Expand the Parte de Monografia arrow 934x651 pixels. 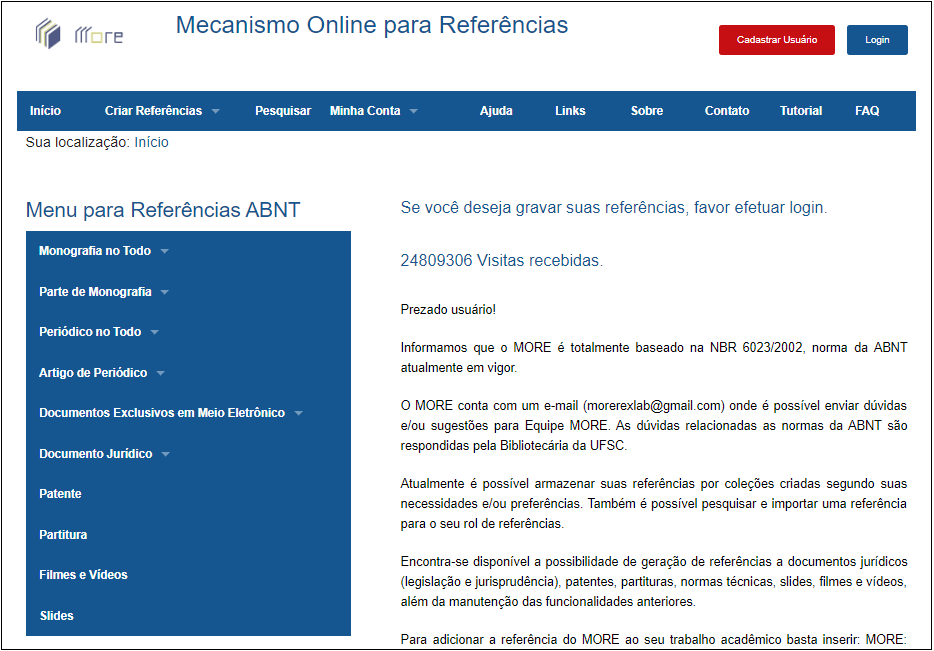pyautogui.click(x=165, y=292)
